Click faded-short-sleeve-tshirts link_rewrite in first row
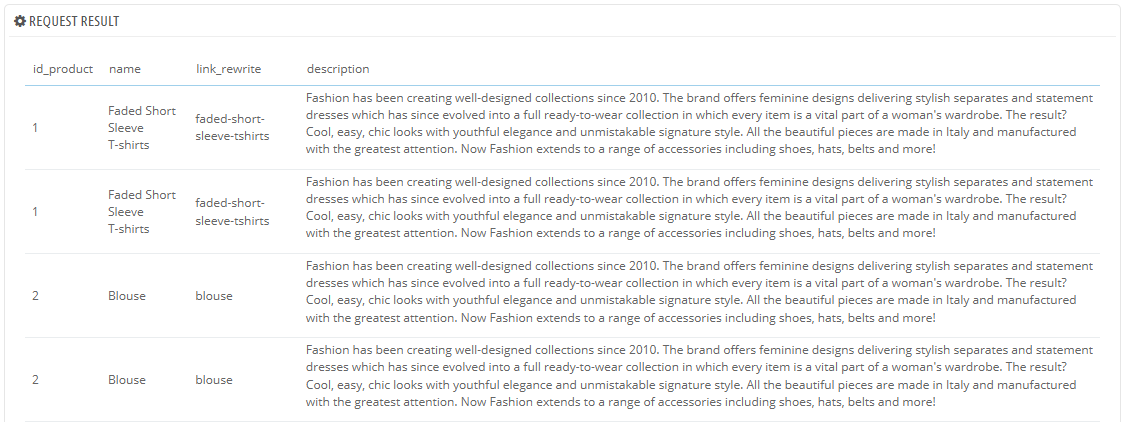Viewport: 1125px width, 422px height. click(x=233, y=128)
